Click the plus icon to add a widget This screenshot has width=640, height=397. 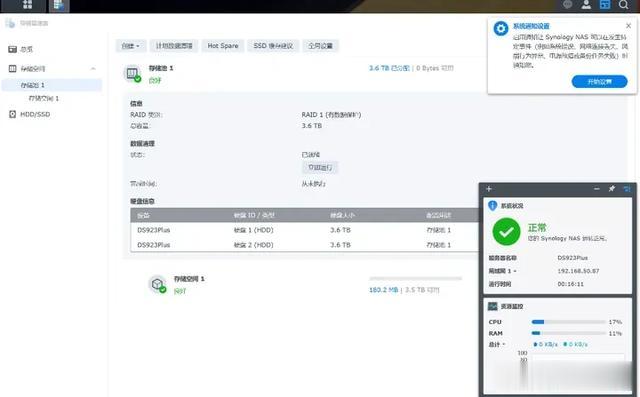point(489,189)
